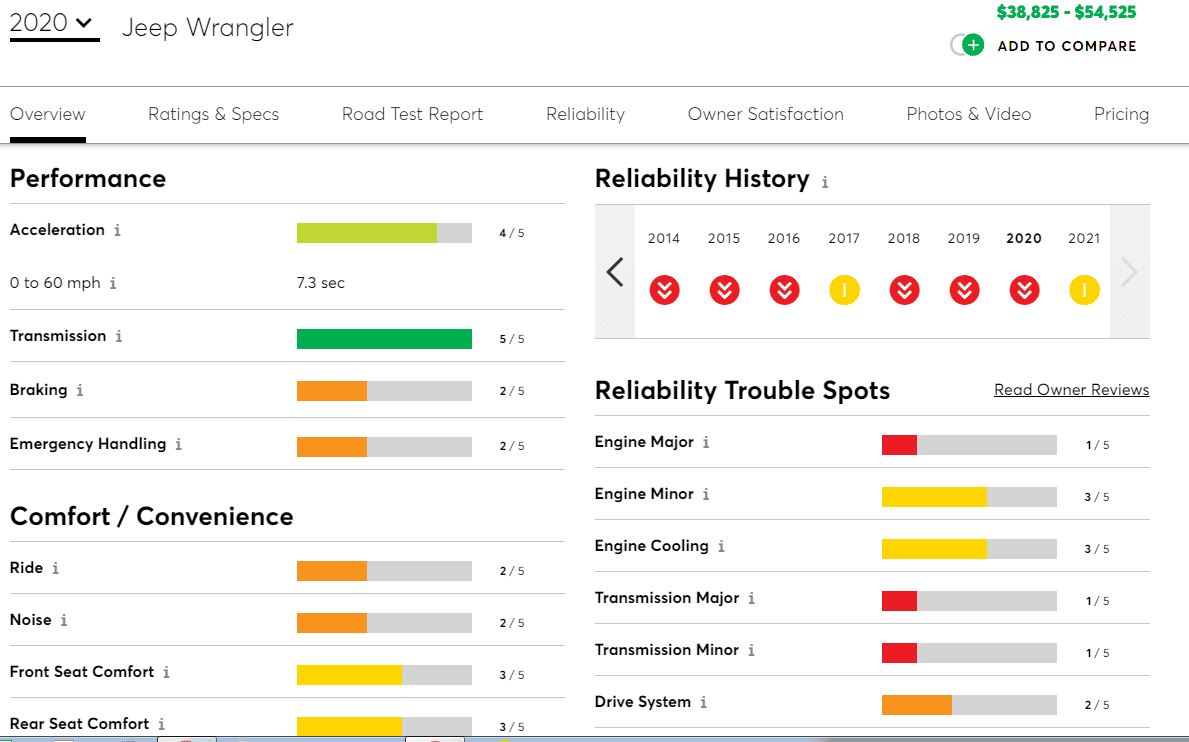Click the Front Seat Comfort 3/5 bar
The height and width of the screenshot is (742, 1189).
tap(384, 675)
